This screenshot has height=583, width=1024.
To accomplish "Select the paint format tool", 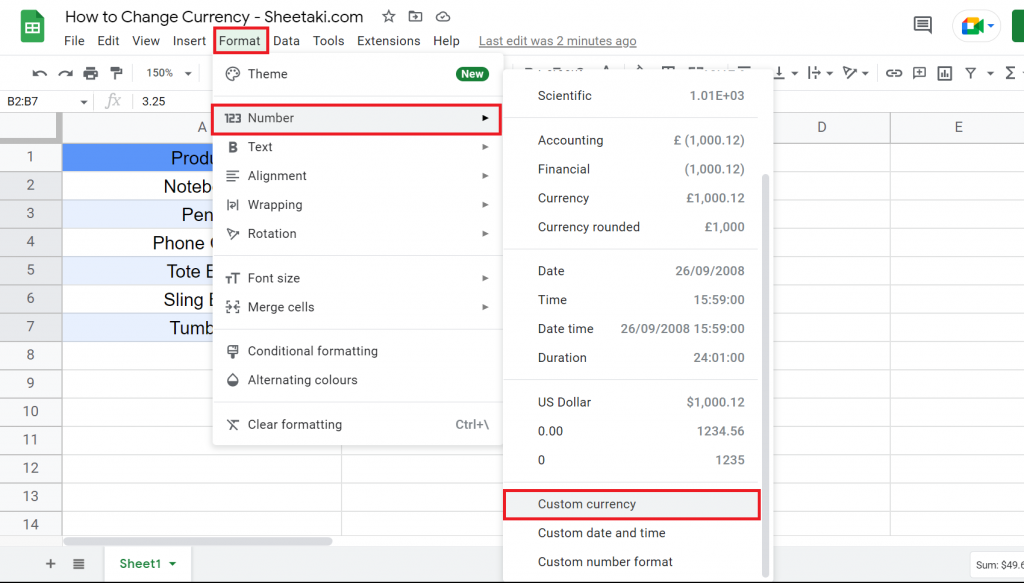I will point(115,72).
